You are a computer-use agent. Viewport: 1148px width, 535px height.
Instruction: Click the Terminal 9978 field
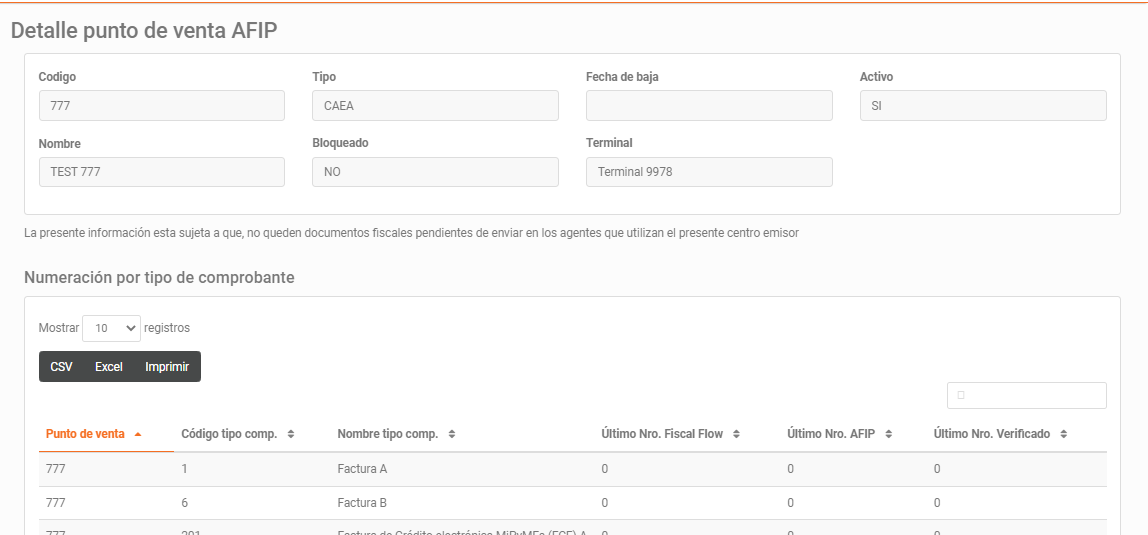709,172
